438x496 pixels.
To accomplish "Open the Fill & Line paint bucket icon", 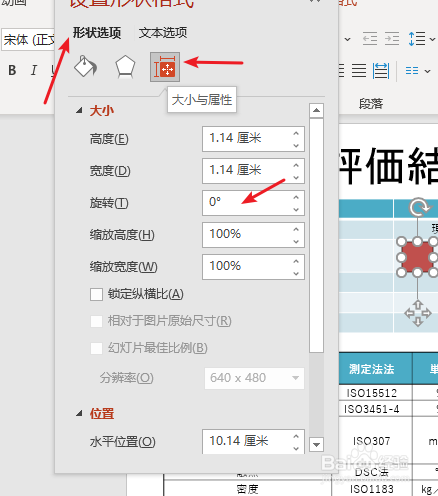I will (85, 67).
